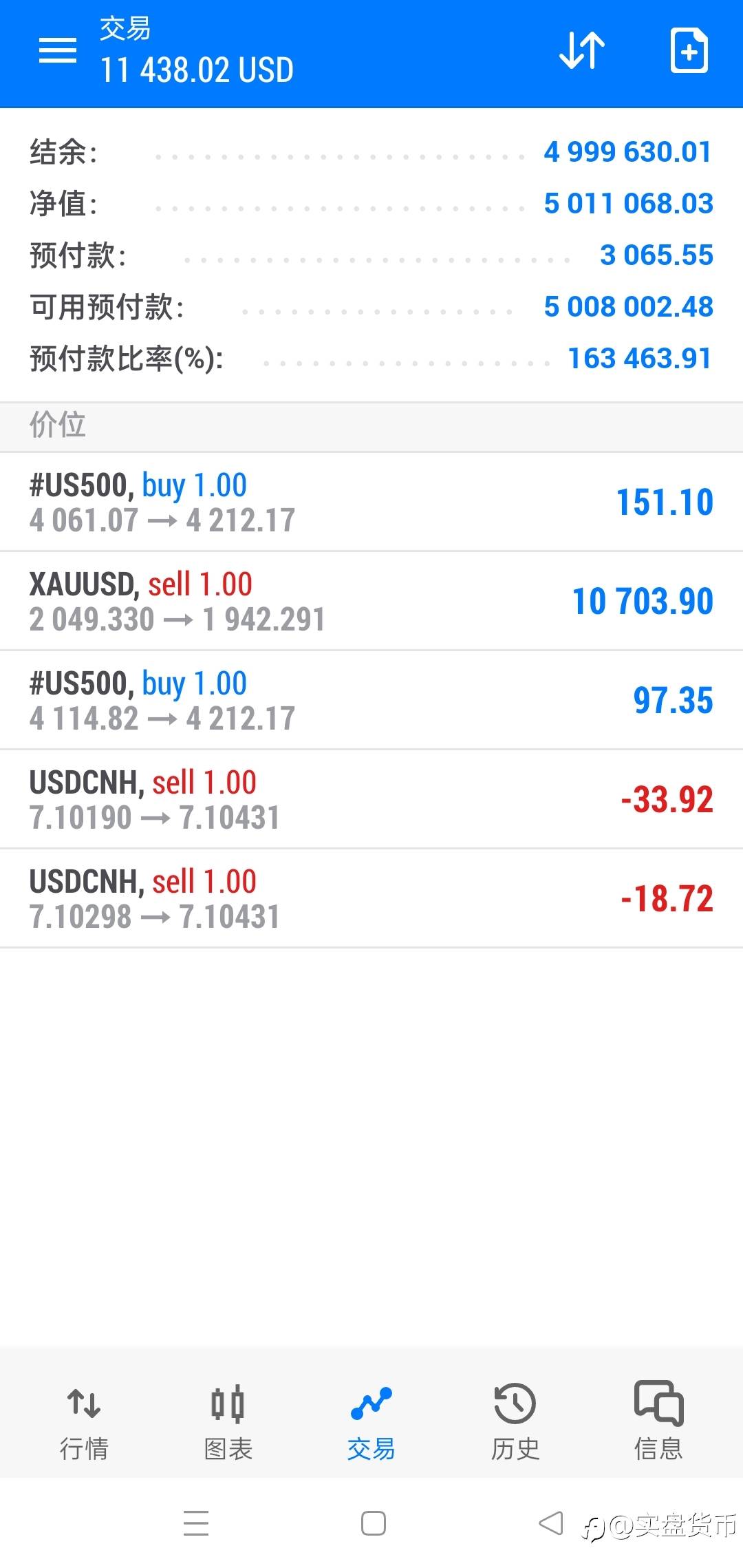Create a new order with plus document icon
Screen dimensions: 743x1568
(x=689, y=50)
